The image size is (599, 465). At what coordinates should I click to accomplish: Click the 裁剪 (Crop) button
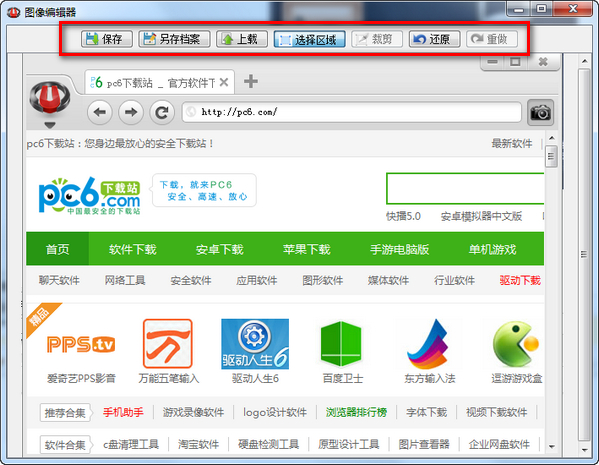tap(377, 39)
